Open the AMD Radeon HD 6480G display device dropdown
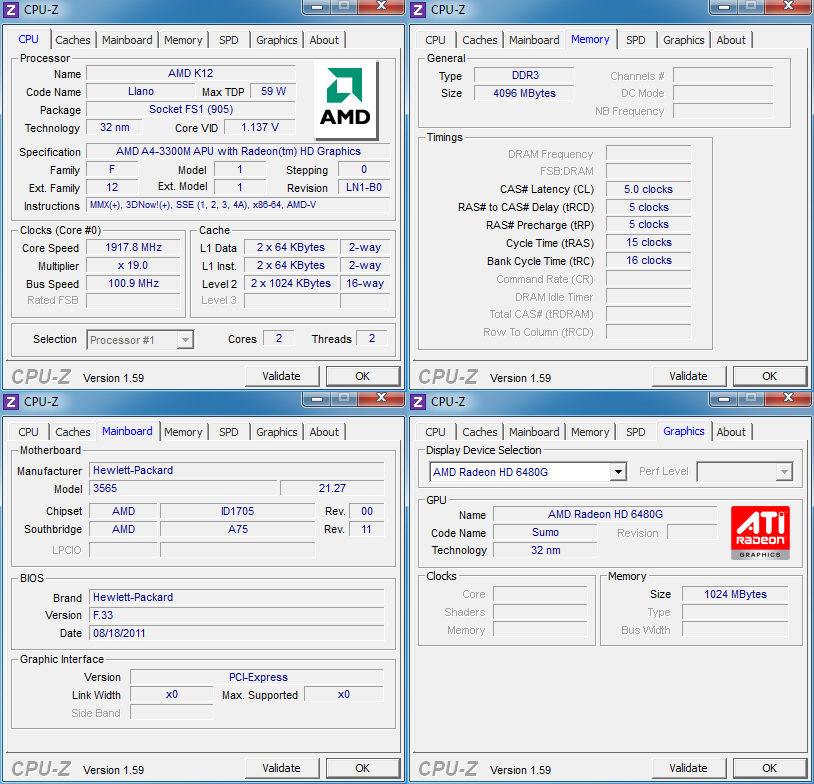 coord(528,472)
